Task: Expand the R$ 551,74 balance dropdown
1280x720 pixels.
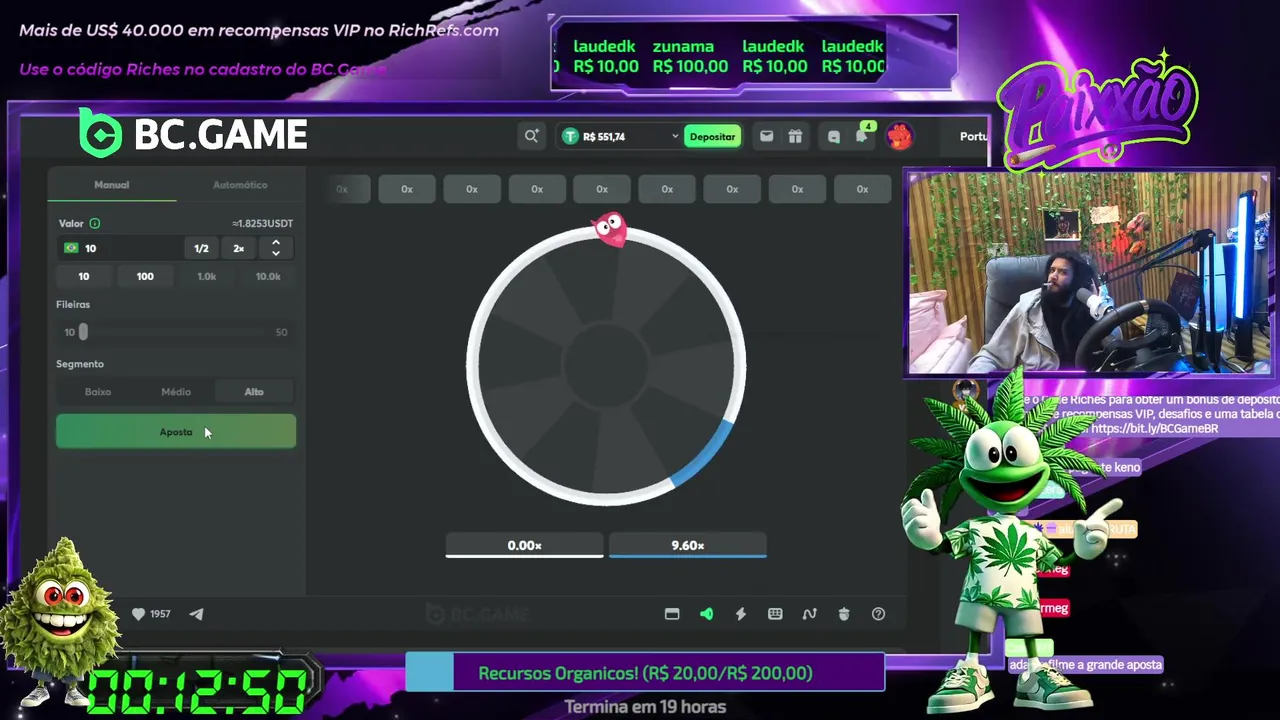Action: point(675,136)
